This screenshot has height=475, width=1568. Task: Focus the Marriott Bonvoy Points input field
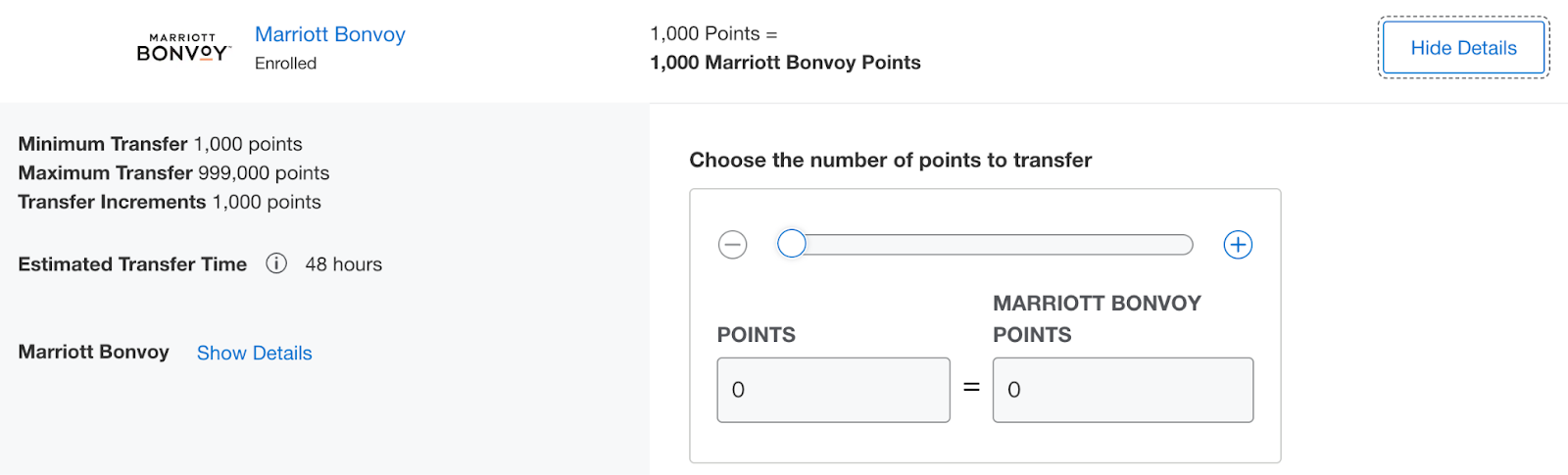[1123, 390]
